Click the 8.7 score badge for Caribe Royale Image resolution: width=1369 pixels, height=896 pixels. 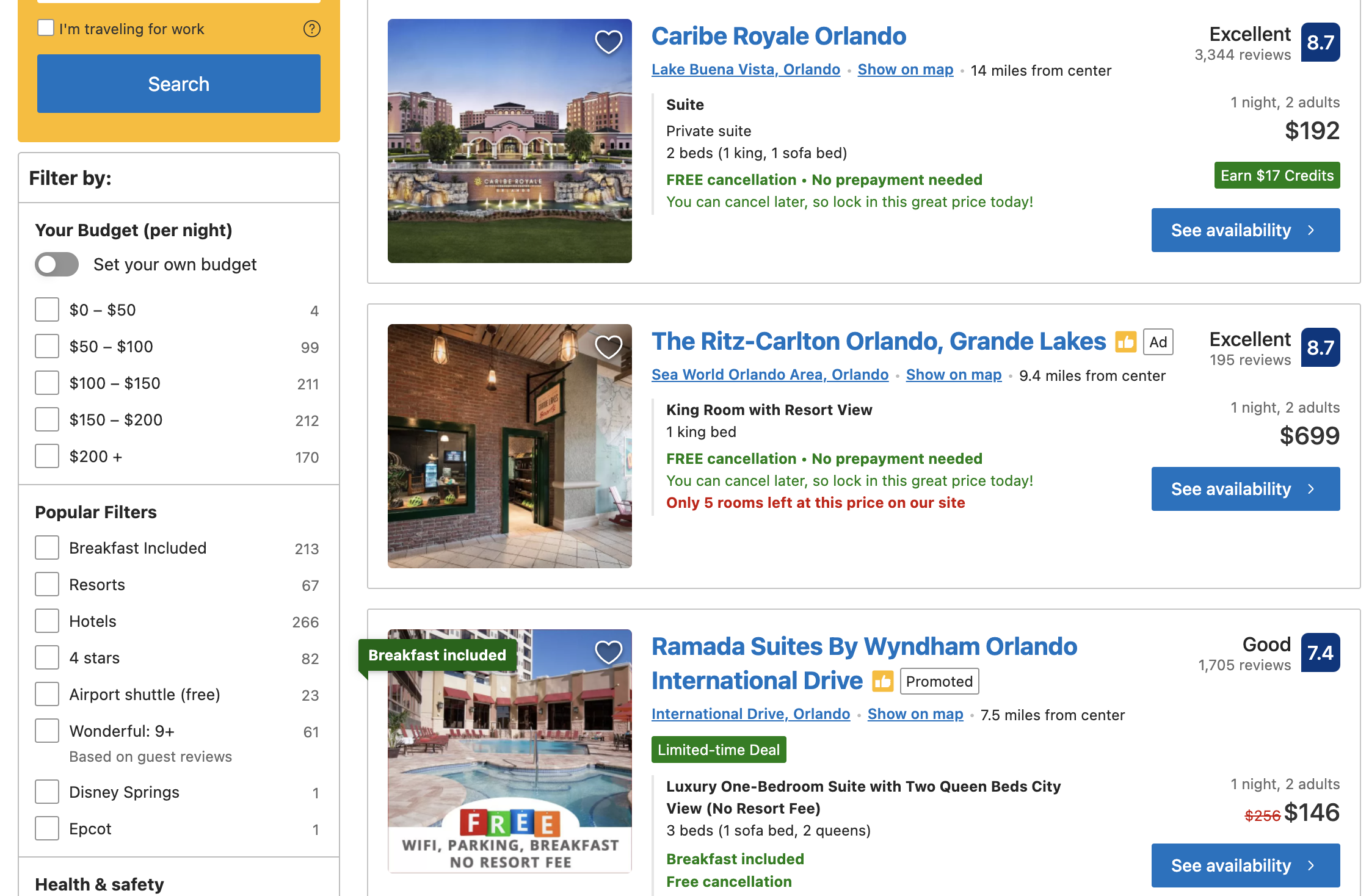1320,42
